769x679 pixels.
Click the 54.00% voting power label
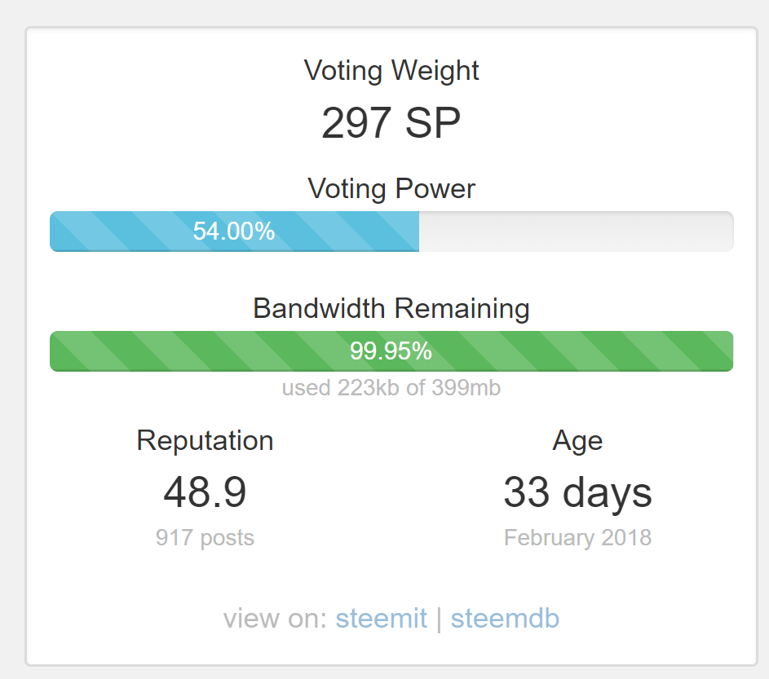234,232
